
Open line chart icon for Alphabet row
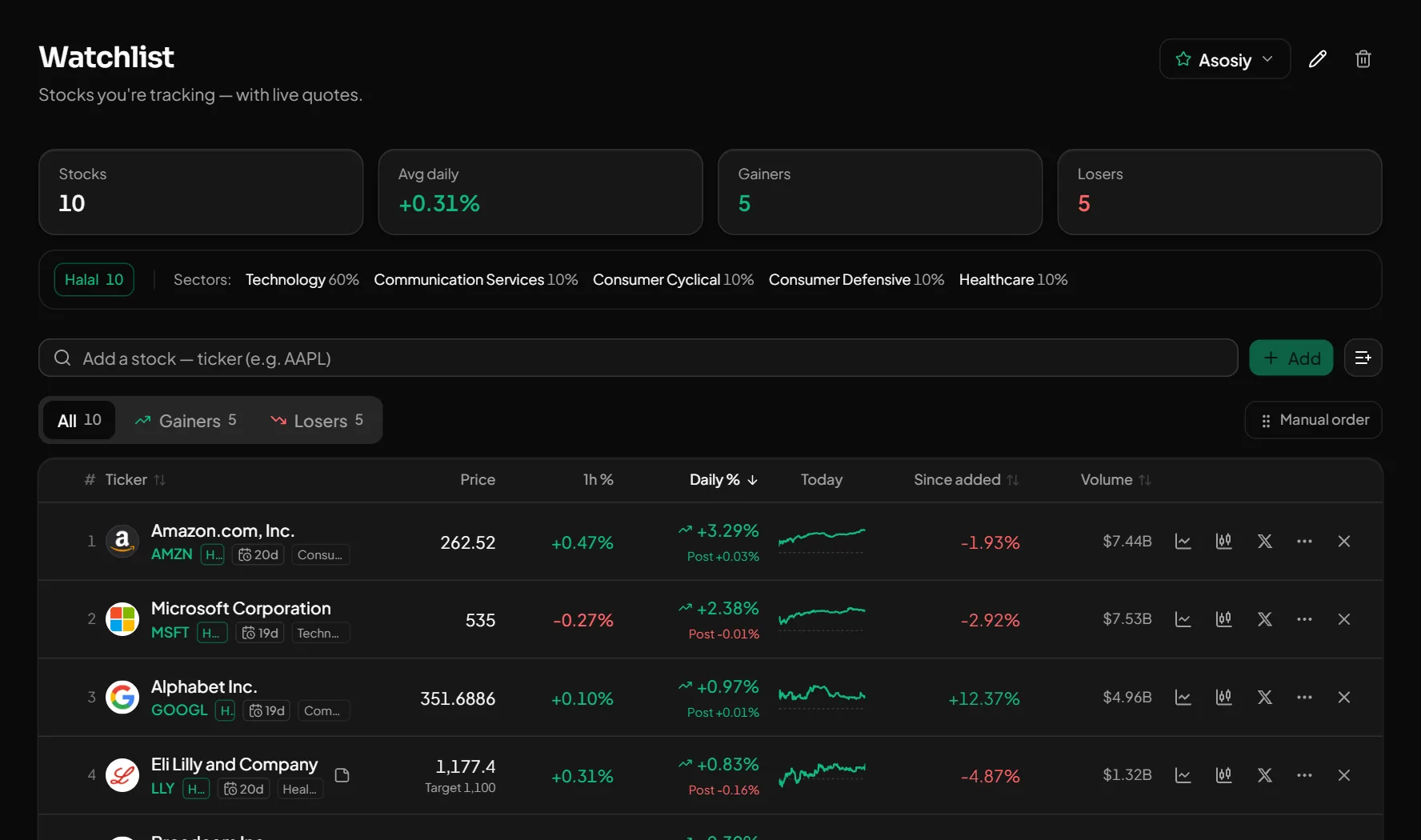(1183, 698)
